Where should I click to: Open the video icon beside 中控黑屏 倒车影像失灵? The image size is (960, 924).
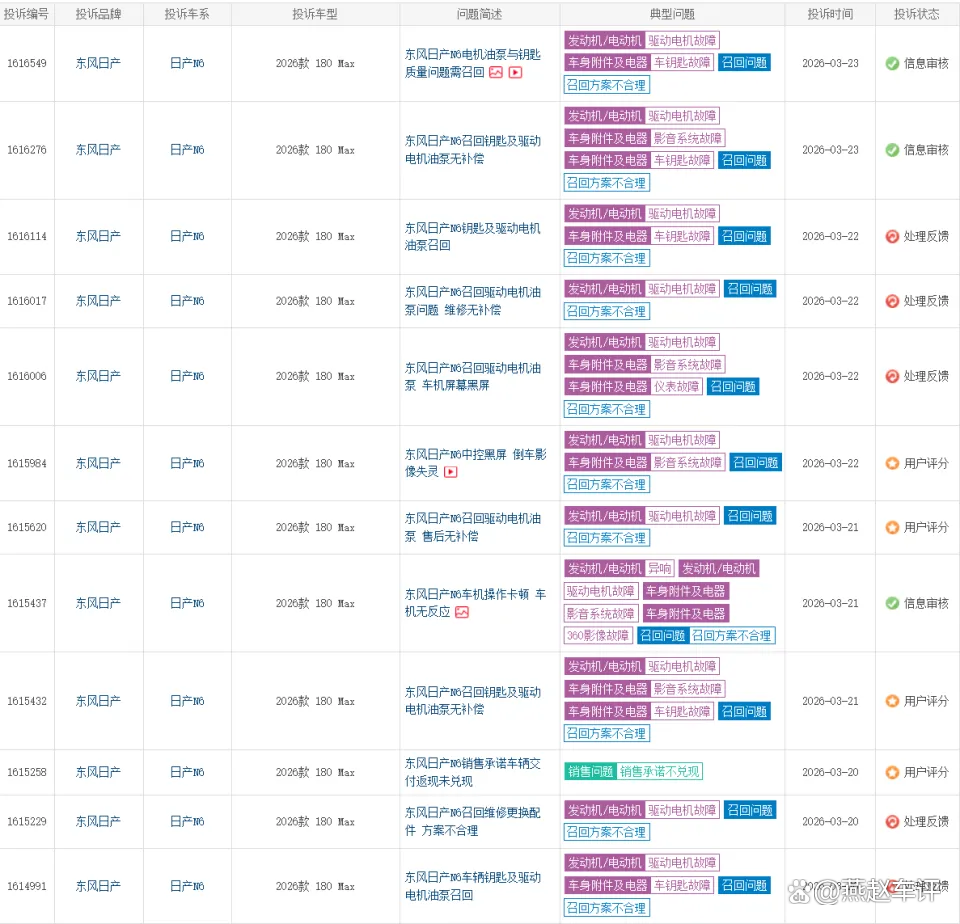tap(451, 472)
